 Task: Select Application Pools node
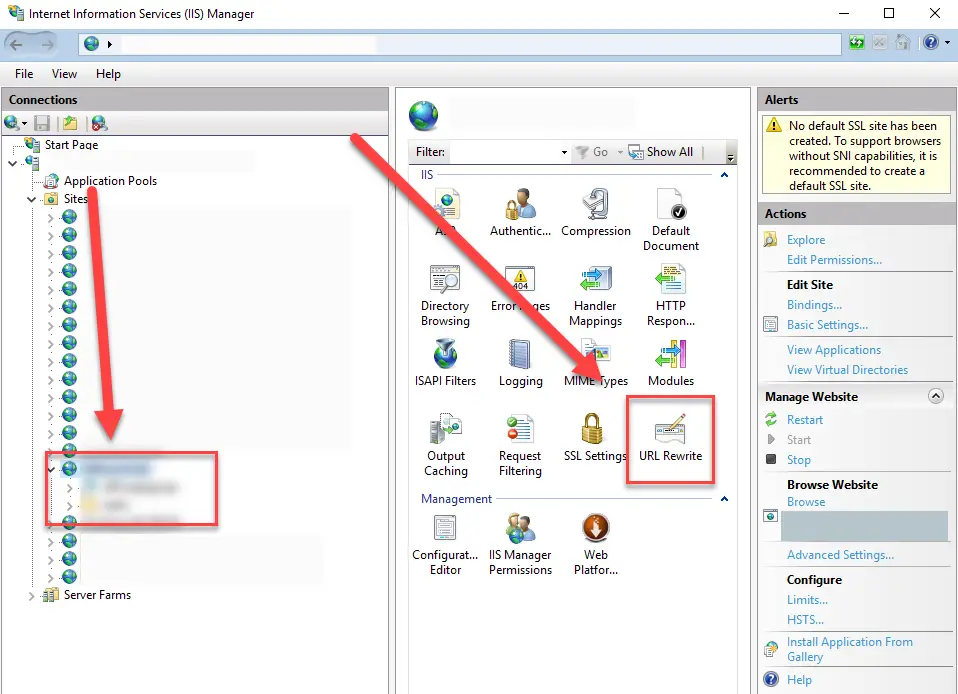click(110, 181)
